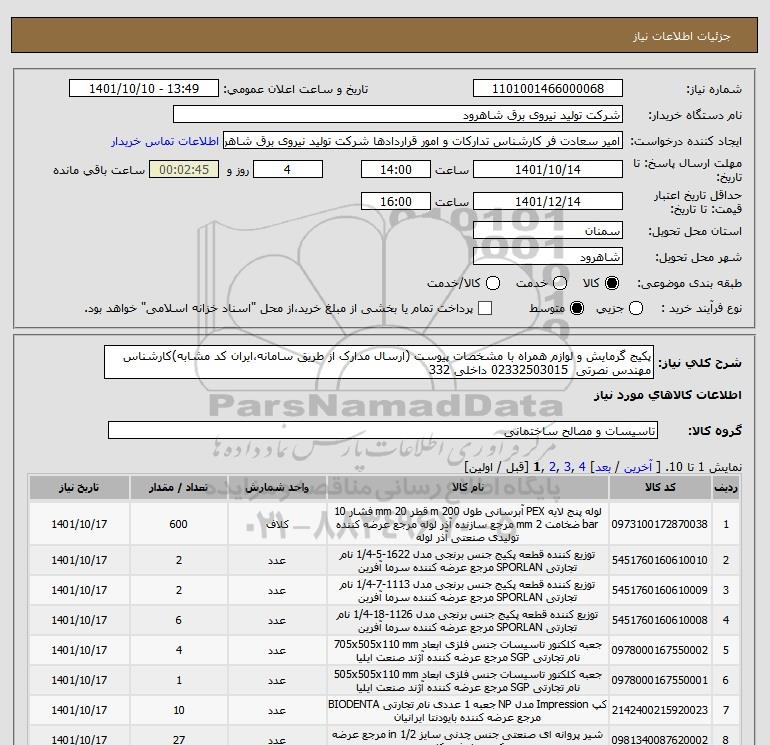Click the شرح کلی نیاز description box
This screenshot has width=770, height=745.
379,362
